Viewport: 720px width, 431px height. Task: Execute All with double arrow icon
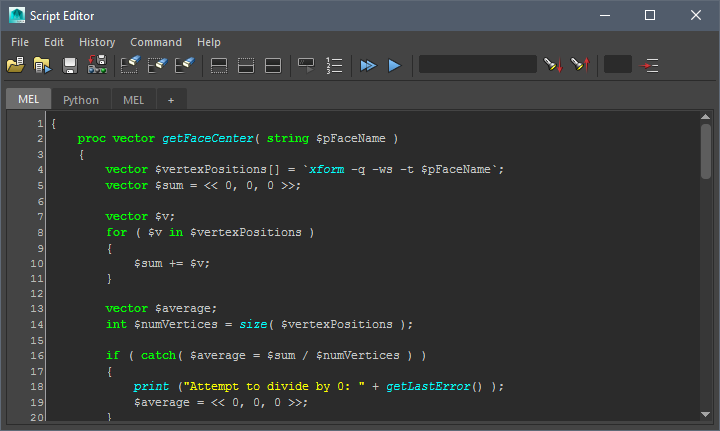pyautogui.click(x=368, y=66)
